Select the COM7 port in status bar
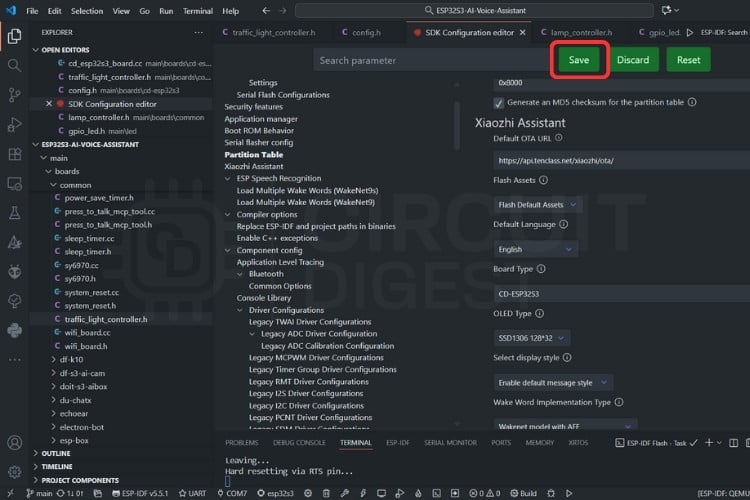This screenshot has width=750, height=500. point(232,493)
